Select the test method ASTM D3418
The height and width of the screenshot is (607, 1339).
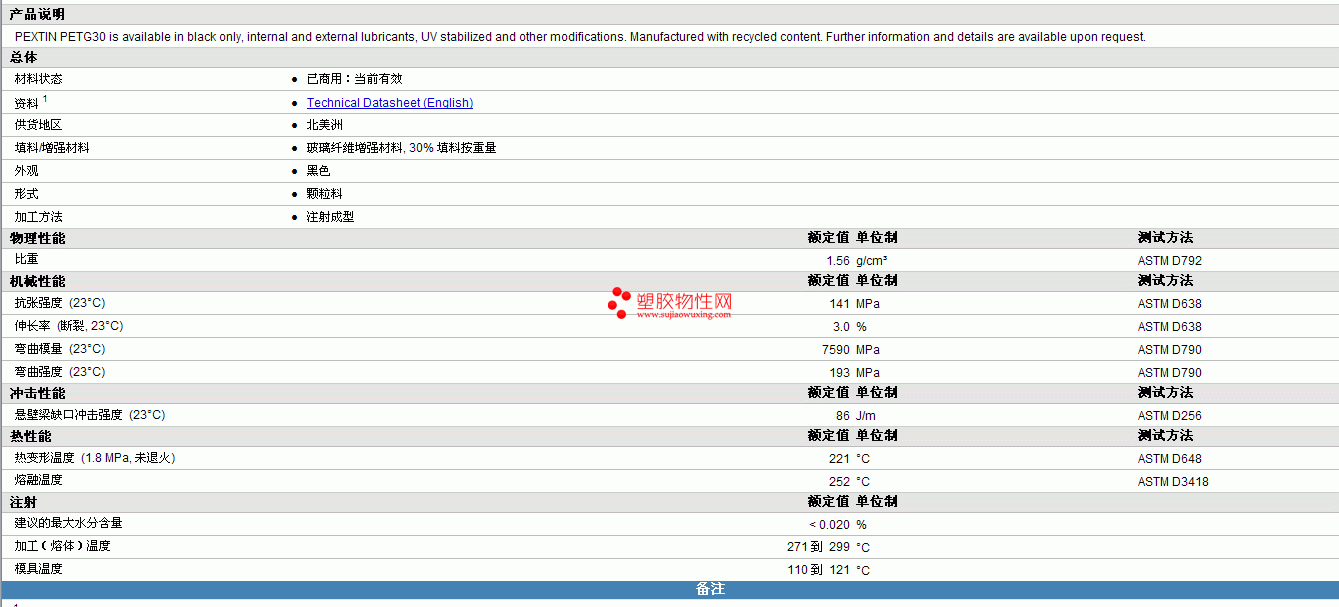coord(1173,482)
